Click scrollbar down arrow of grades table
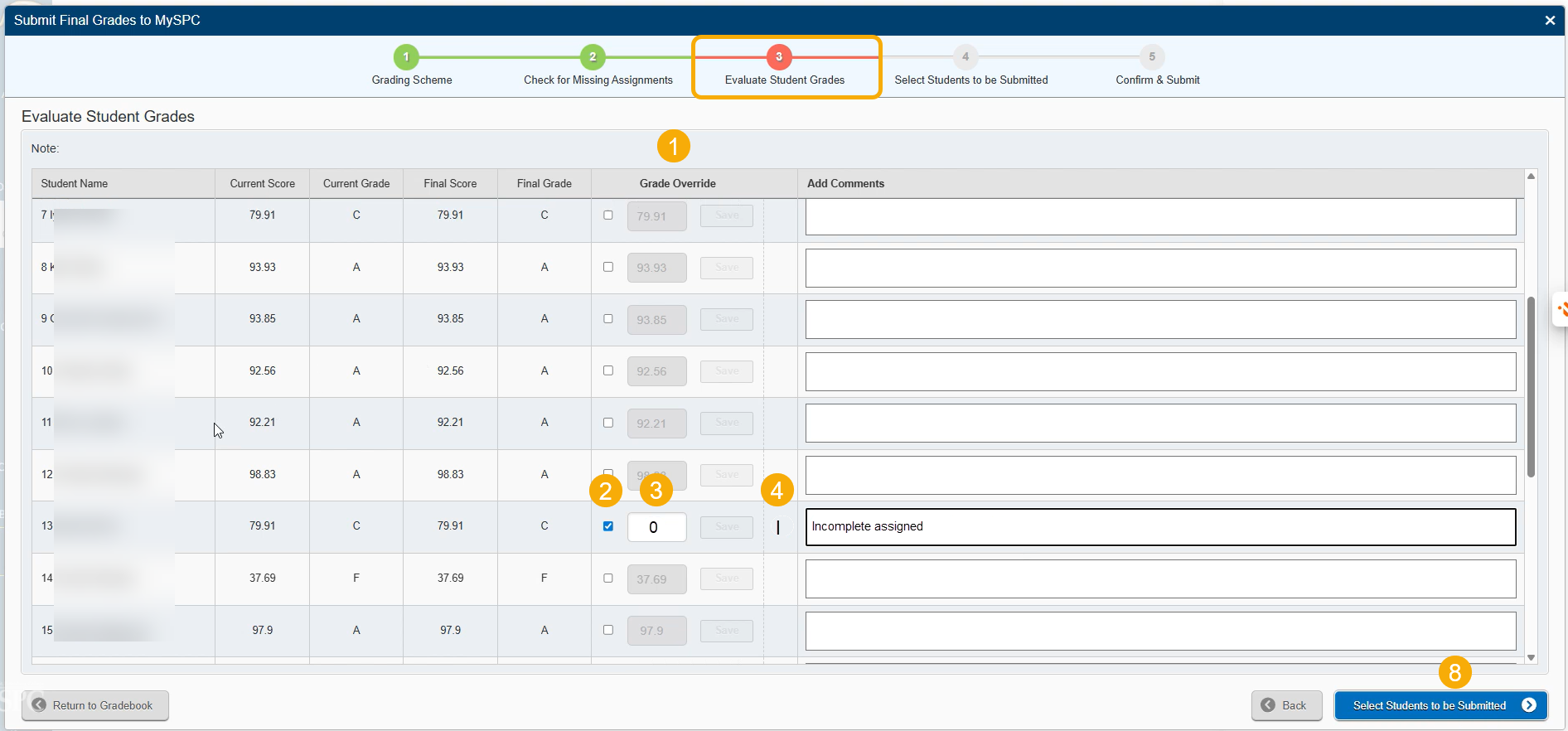The width and height of the screenshot is (1568, 731). [1532, 657]
